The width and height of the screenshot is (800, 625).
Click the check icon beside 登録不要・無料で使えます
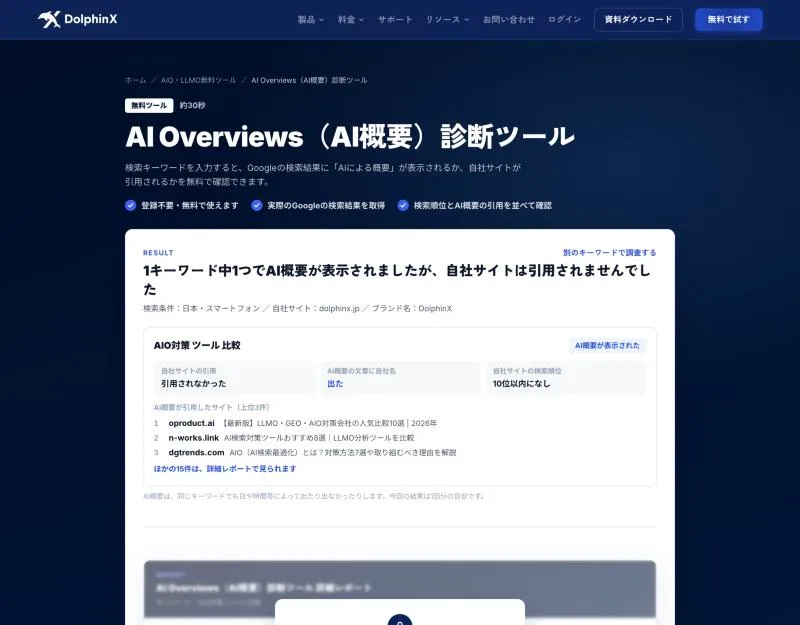(x=131, y=205)
